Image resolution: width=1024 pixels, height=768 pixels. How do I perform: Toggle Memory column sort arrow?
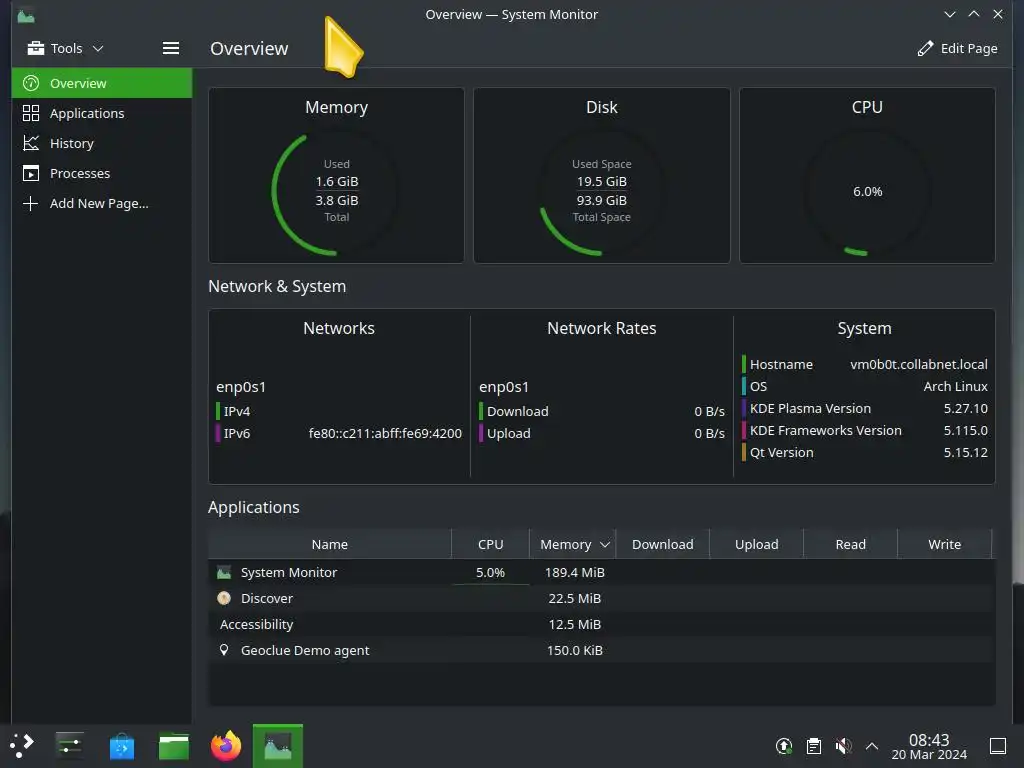click(605, 545)
